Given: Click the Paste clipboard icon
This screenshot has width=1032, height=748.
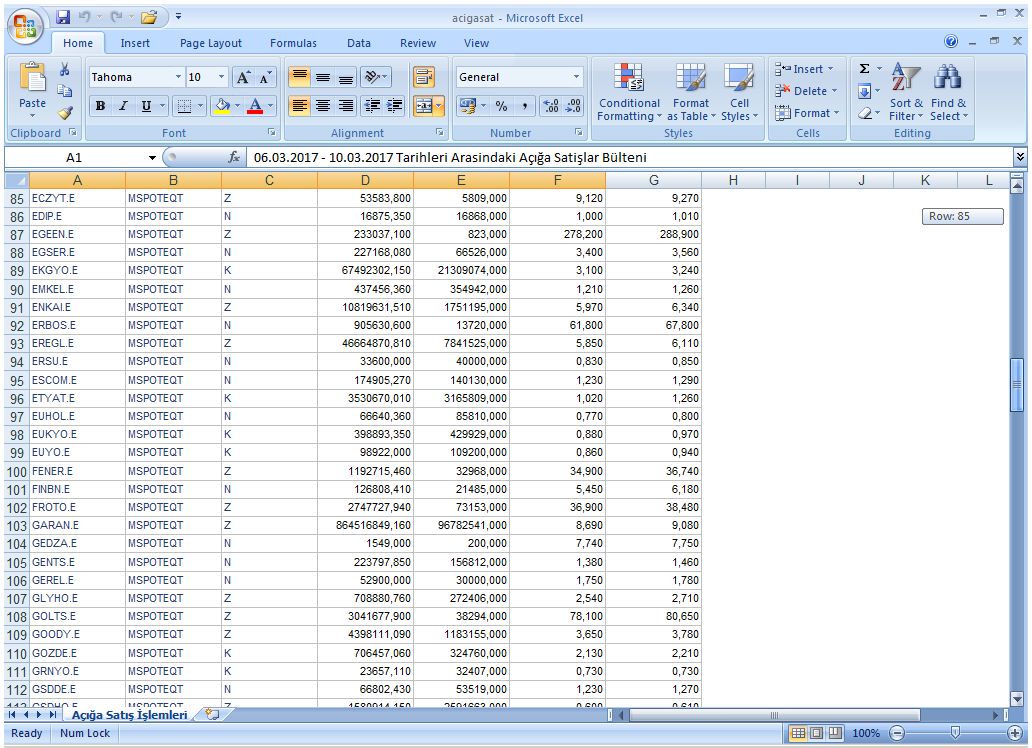Looking at the screenshot, I should point(32,78).
